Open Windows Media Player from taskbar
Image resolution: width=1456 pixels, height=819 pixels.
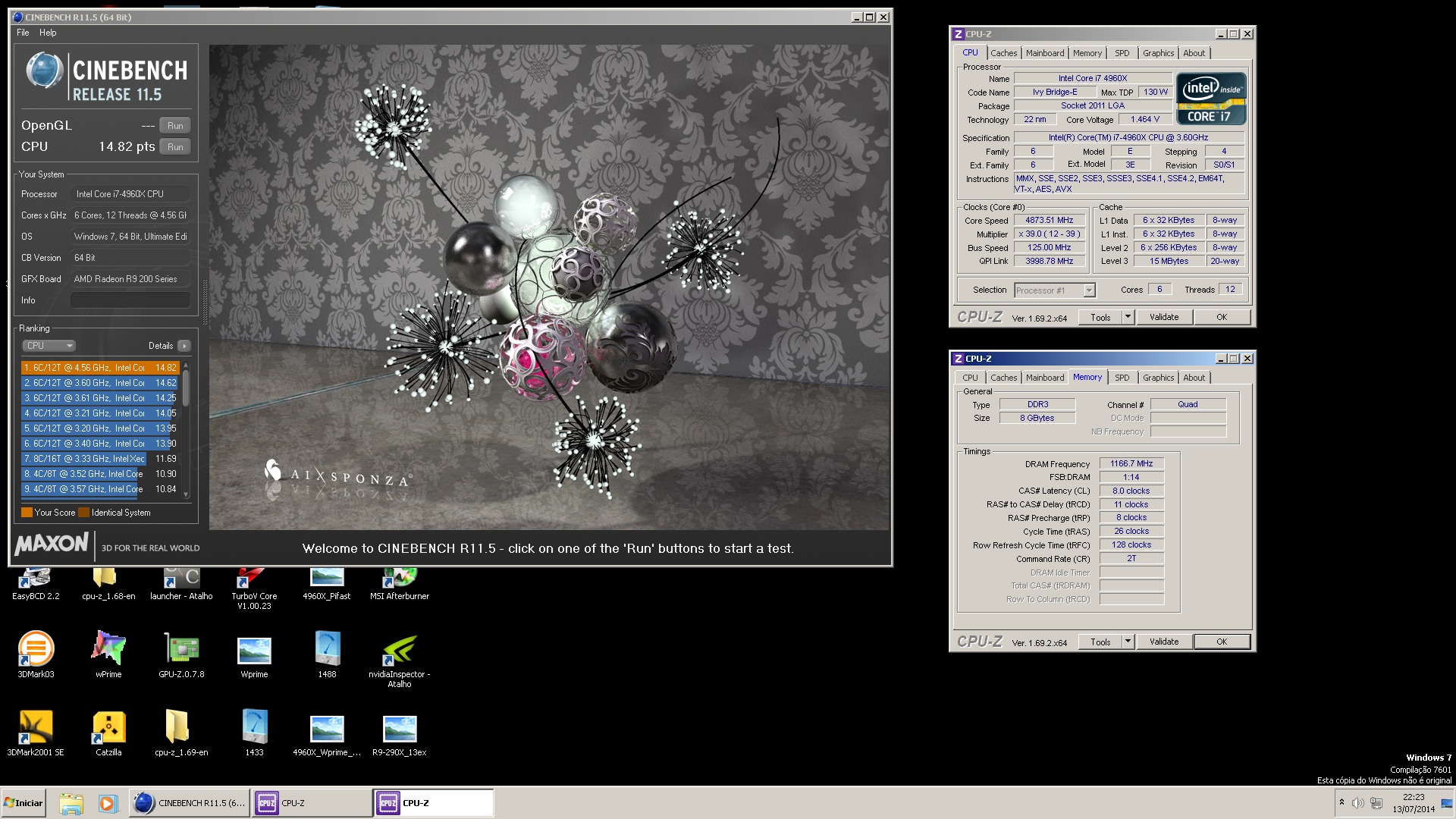tap(108, 803)
